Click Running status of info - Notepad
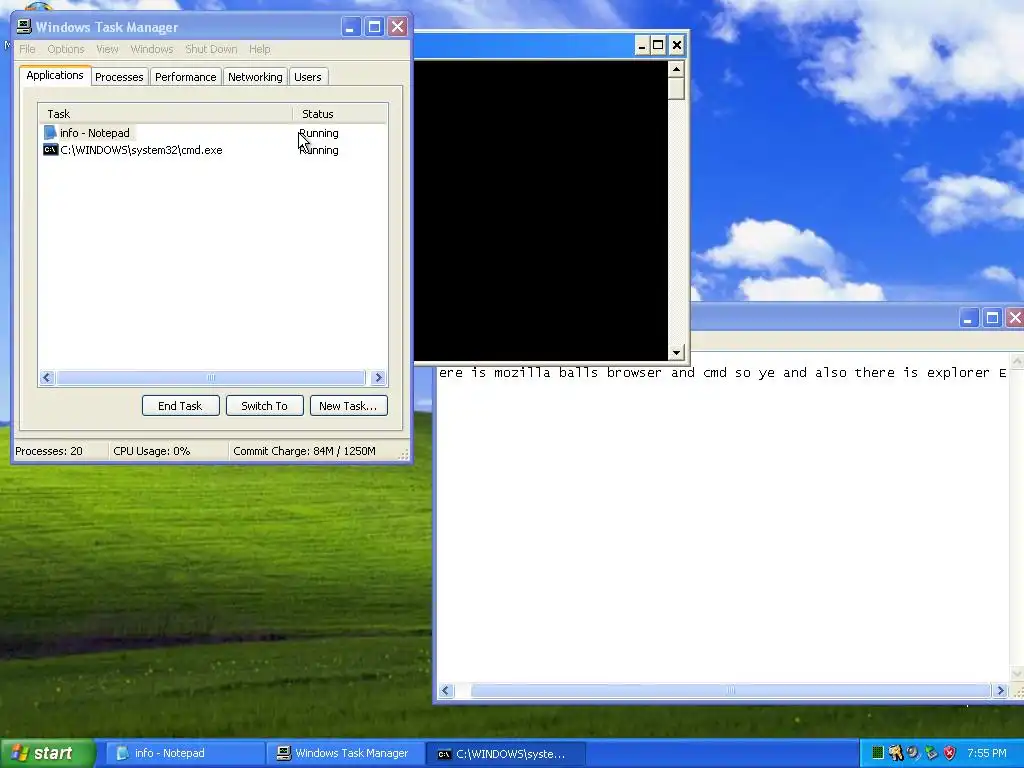1024x768 pixels. click(319, 133)
